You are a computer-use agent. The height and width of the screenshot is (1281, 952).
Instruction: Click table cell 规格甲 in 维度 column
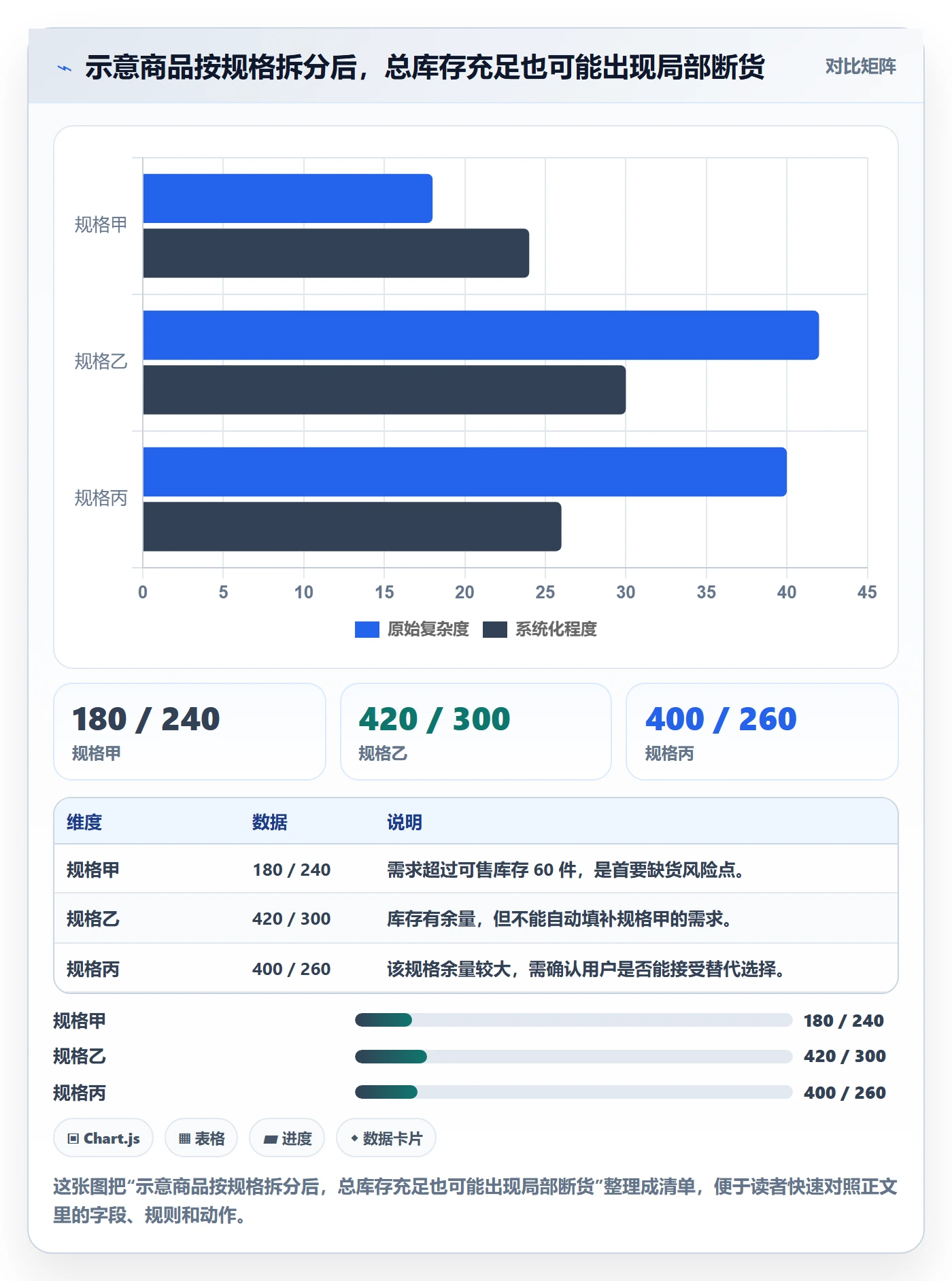[93, 870]
